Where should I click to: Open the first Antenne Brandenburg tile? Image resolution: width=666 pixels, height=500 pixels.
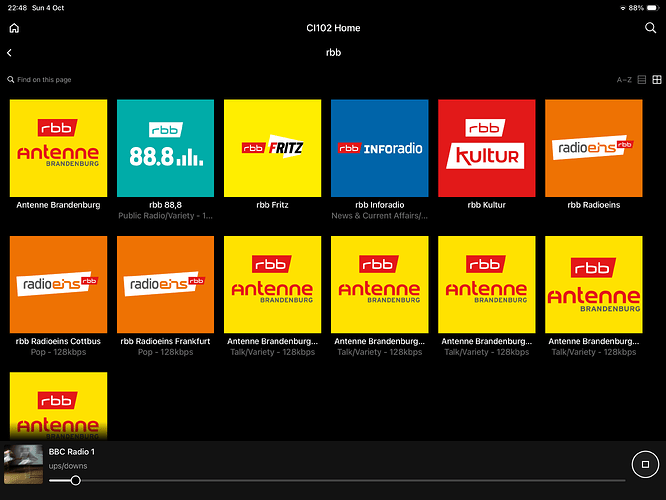(58, 148)
